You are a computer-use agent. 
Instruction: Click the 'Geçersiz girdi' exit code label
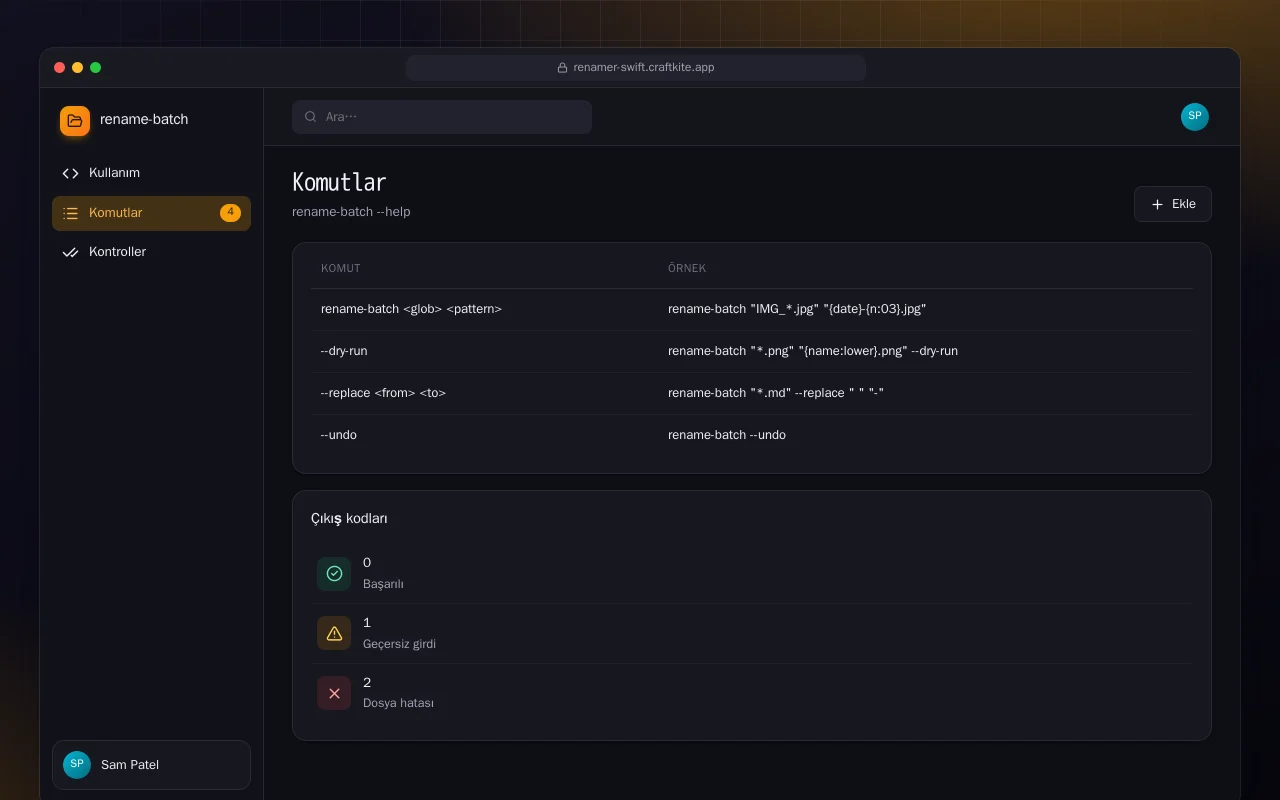(x=399, y=644)
